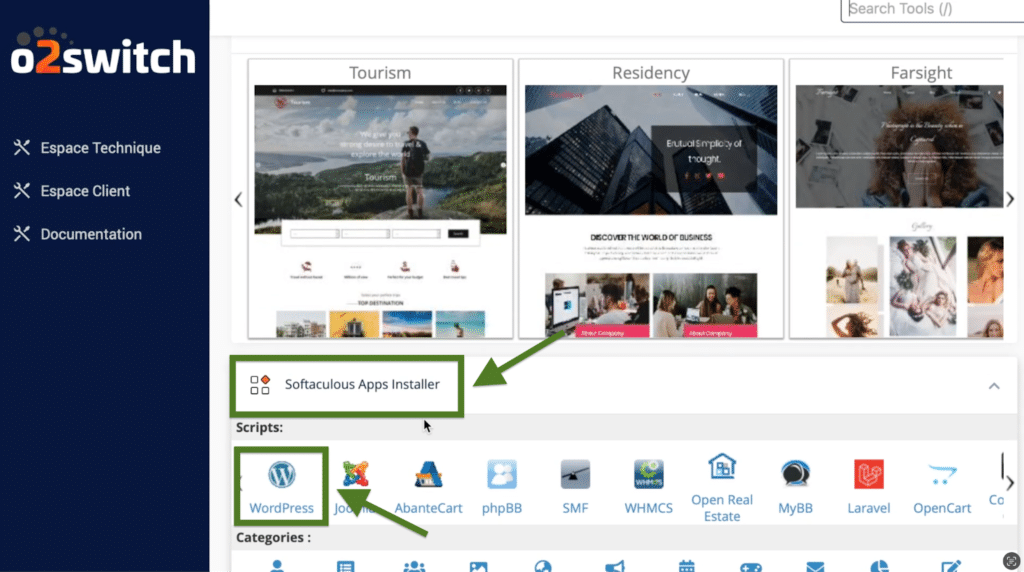Open the OpenCart script icon
Screen dimensions: 1024x572
pyautogui.click(x=942, y=475)
